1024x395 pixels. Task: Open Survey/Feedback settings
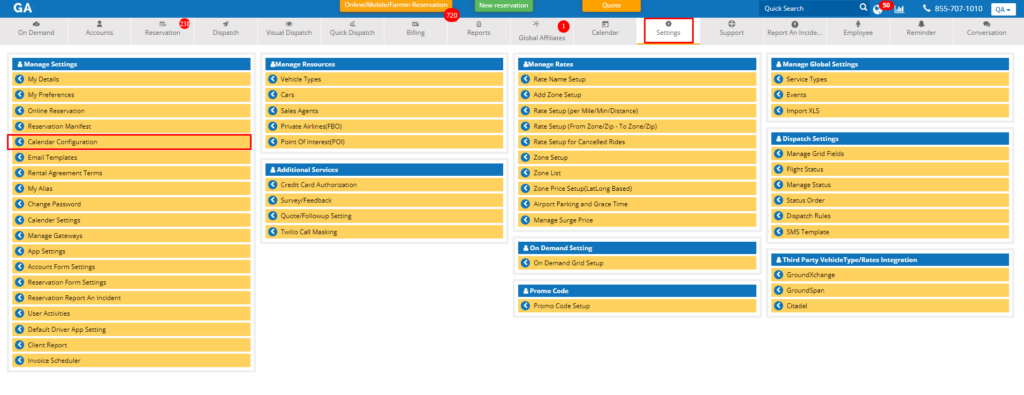pos(384,200)
